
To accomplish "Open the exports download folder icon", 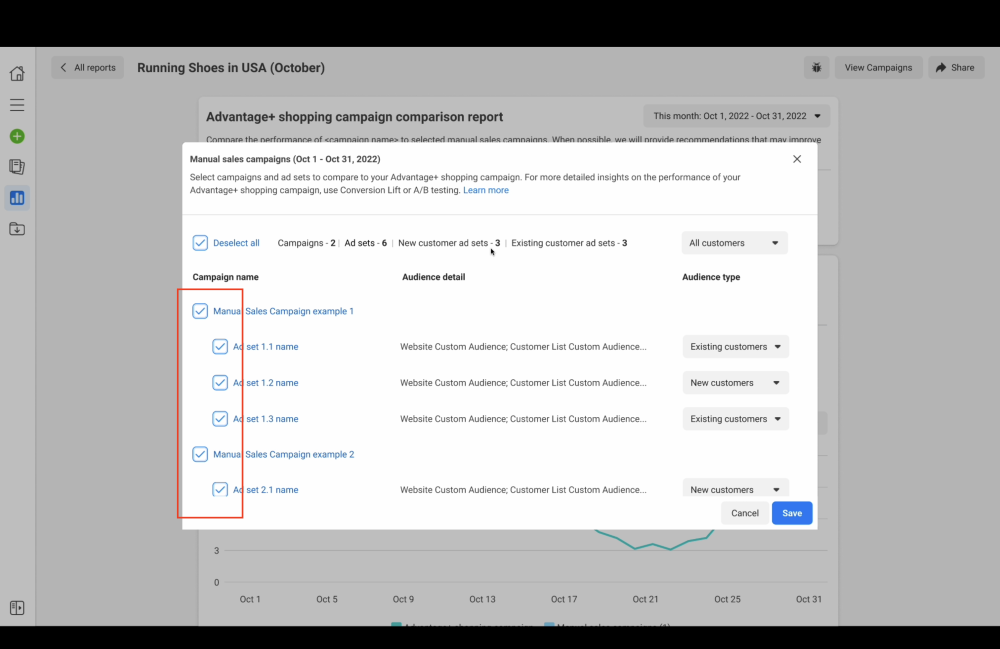I will [17, 229].
